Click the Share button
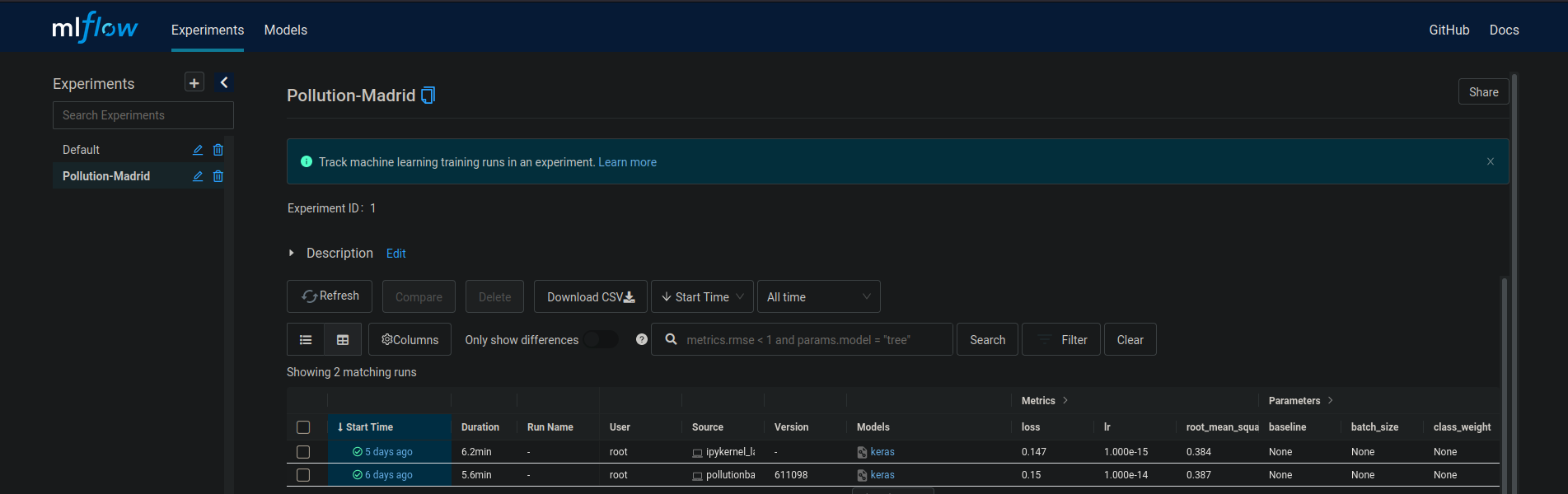Screen dimensions: 1568x494 click(x=1484, y=92)
